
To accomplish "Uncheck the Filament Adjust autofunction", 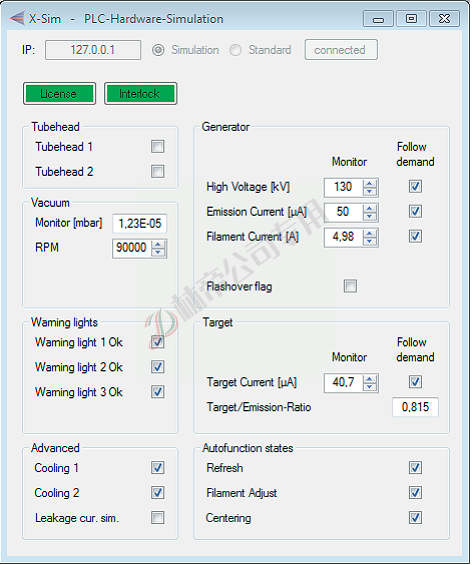I will pos(415,493).
